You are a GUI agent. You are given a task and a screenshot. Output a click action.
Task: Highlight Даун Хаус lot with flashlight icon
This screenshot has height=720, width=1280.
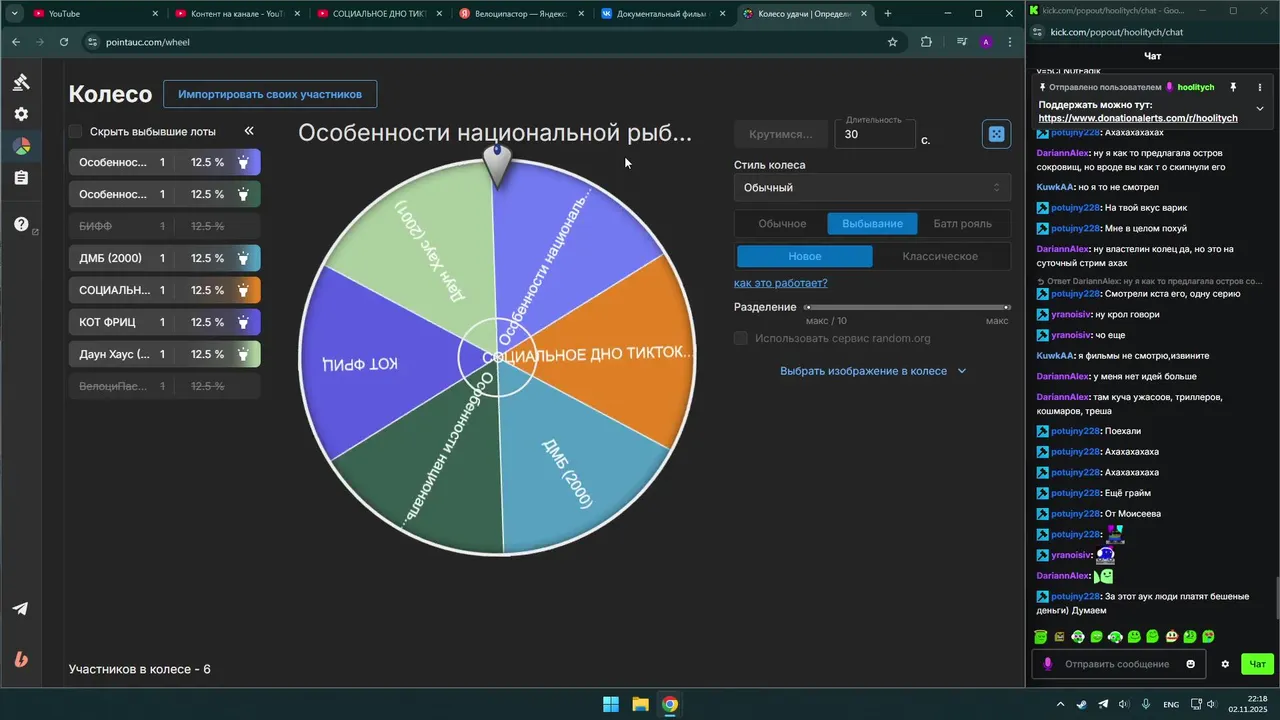243,354
